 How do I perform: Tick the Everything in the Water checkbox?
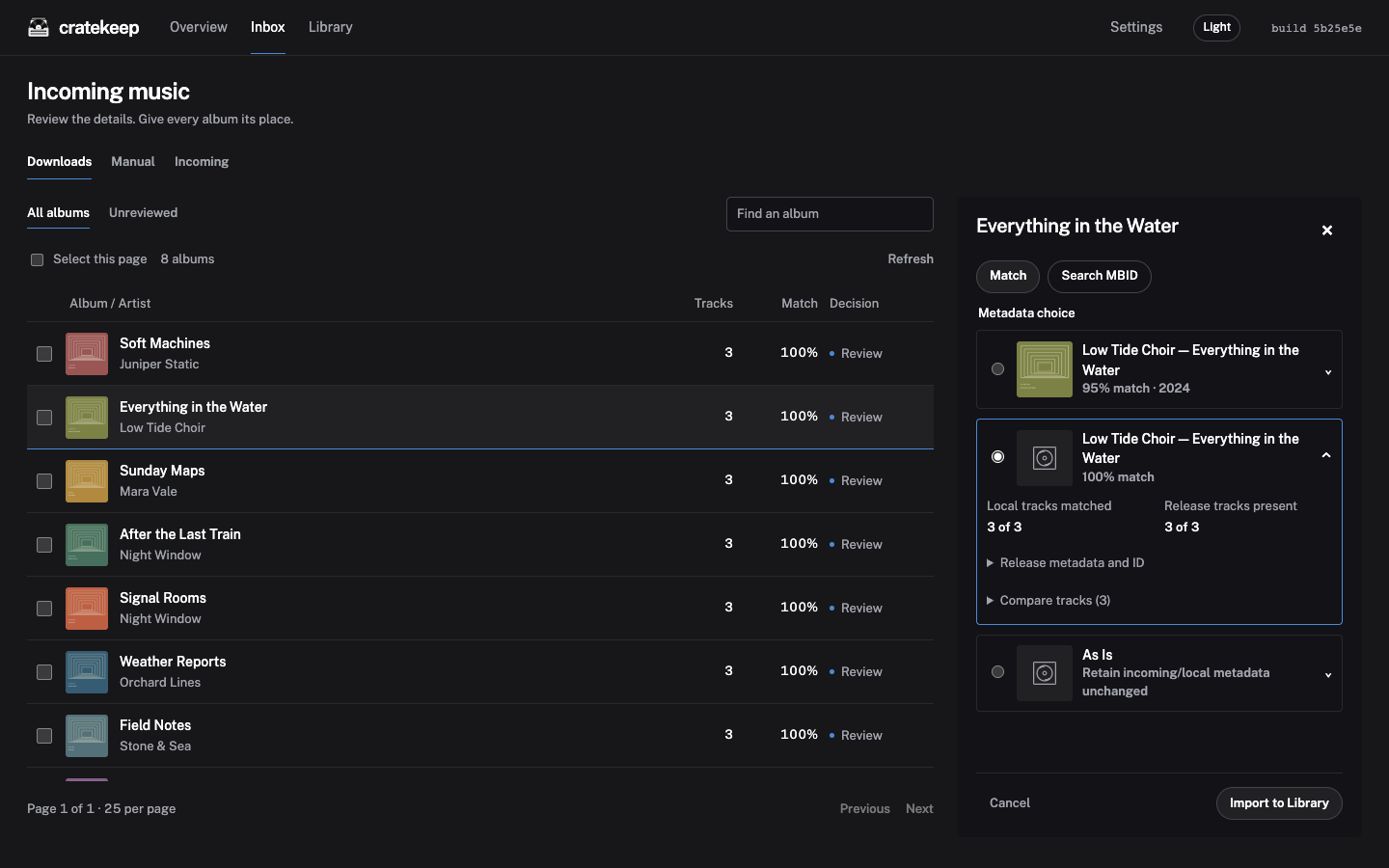coord(44,418)
